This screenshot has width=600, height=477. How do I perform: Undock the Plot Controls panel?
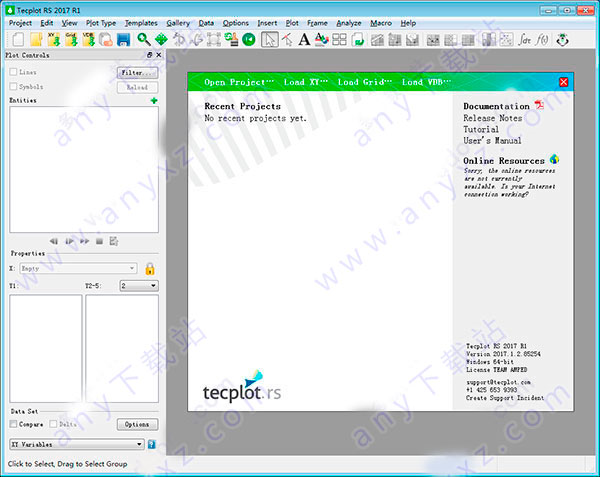click(150, 55)
